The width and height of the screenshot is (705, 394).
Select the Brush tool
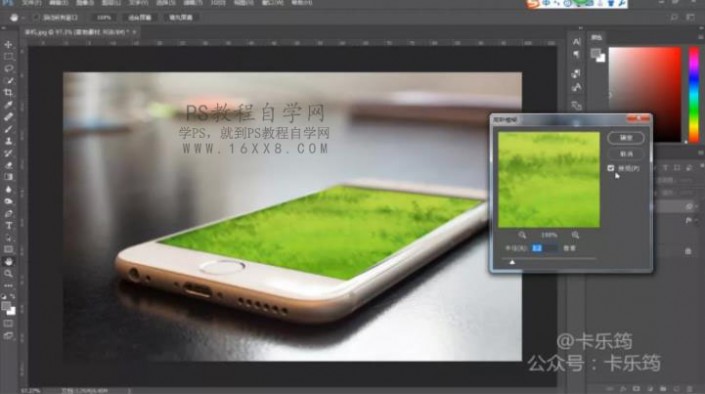click(9, 129)
